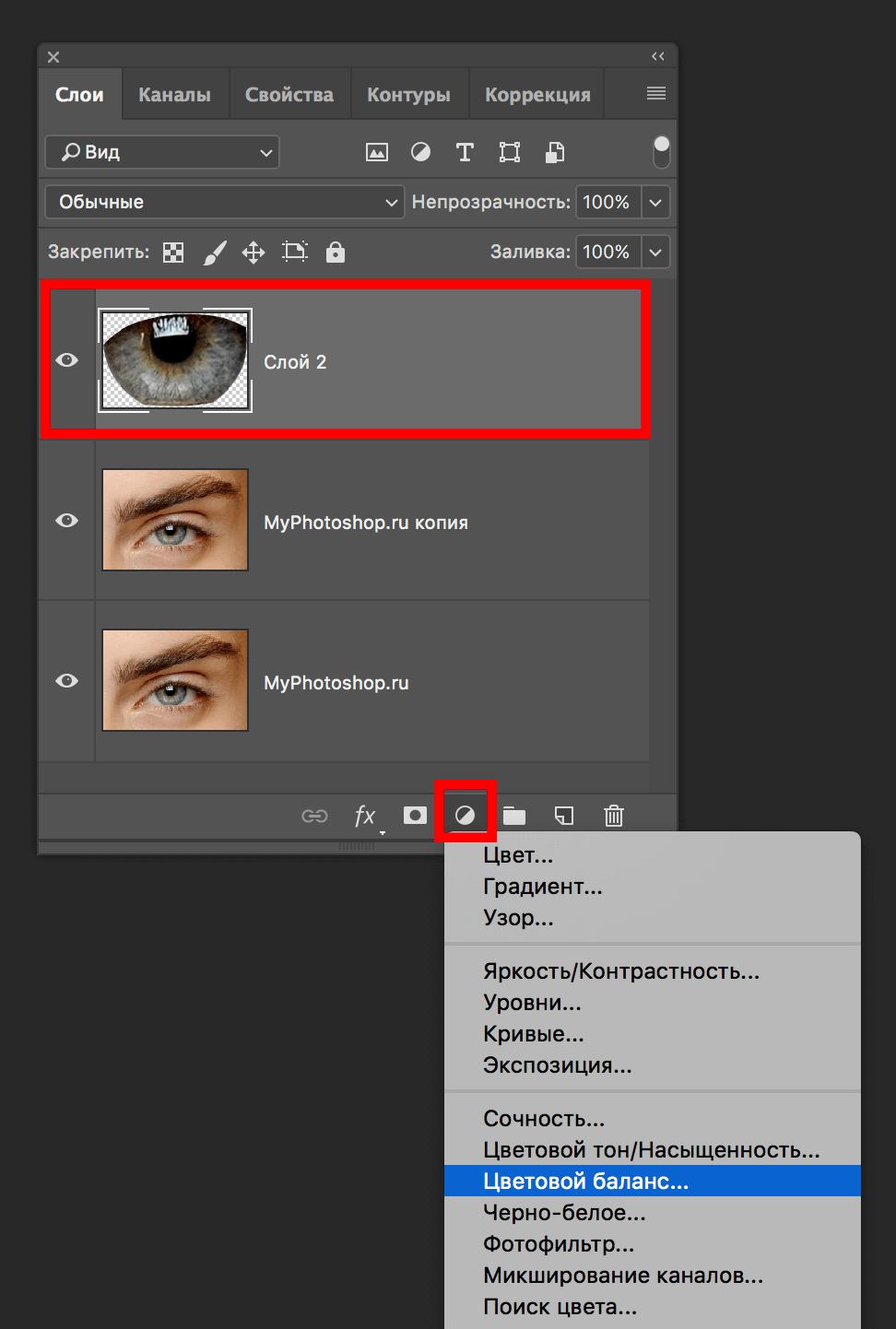
Task: Open the Вид filter type dropdown
Action: point(161,152)
